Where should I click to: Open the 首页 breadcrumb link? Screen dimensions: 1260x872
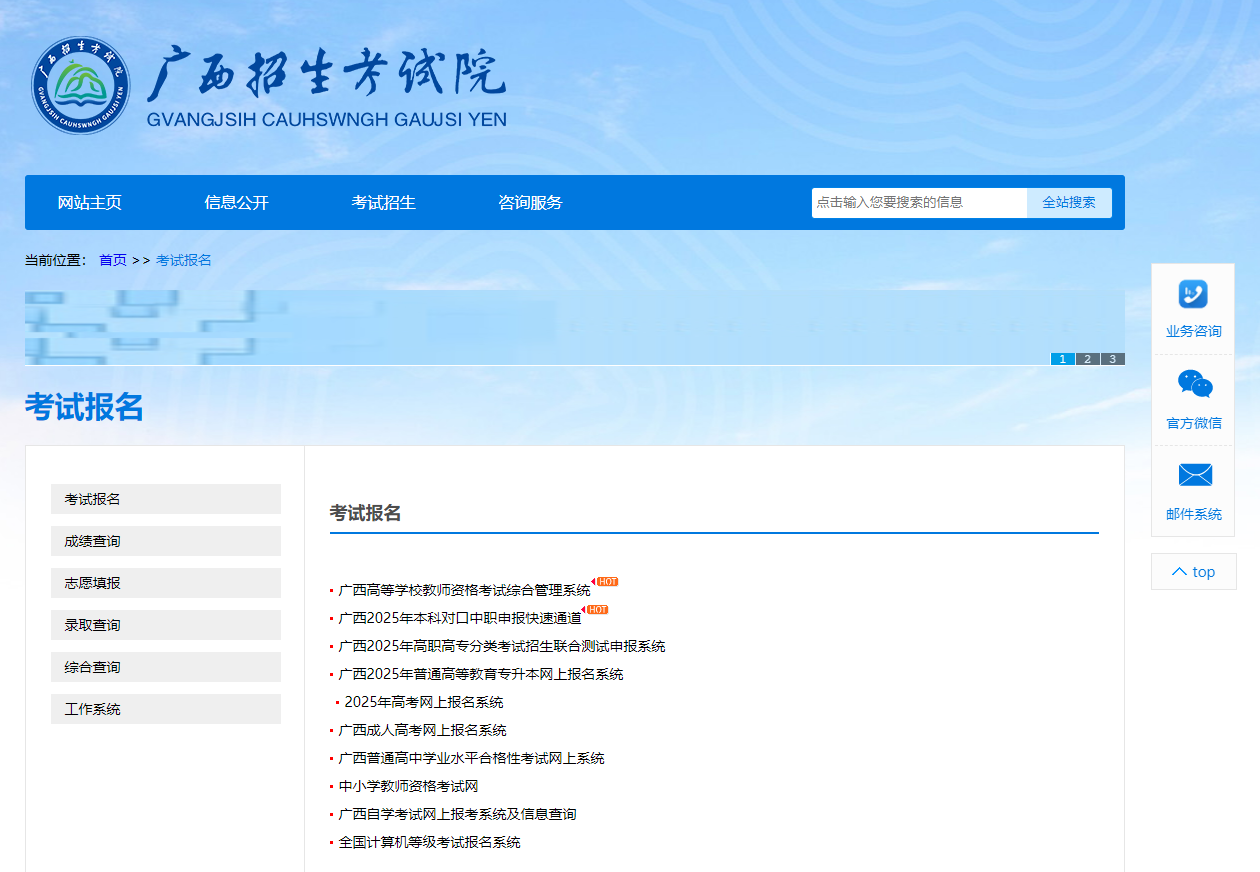pos(112,259)
